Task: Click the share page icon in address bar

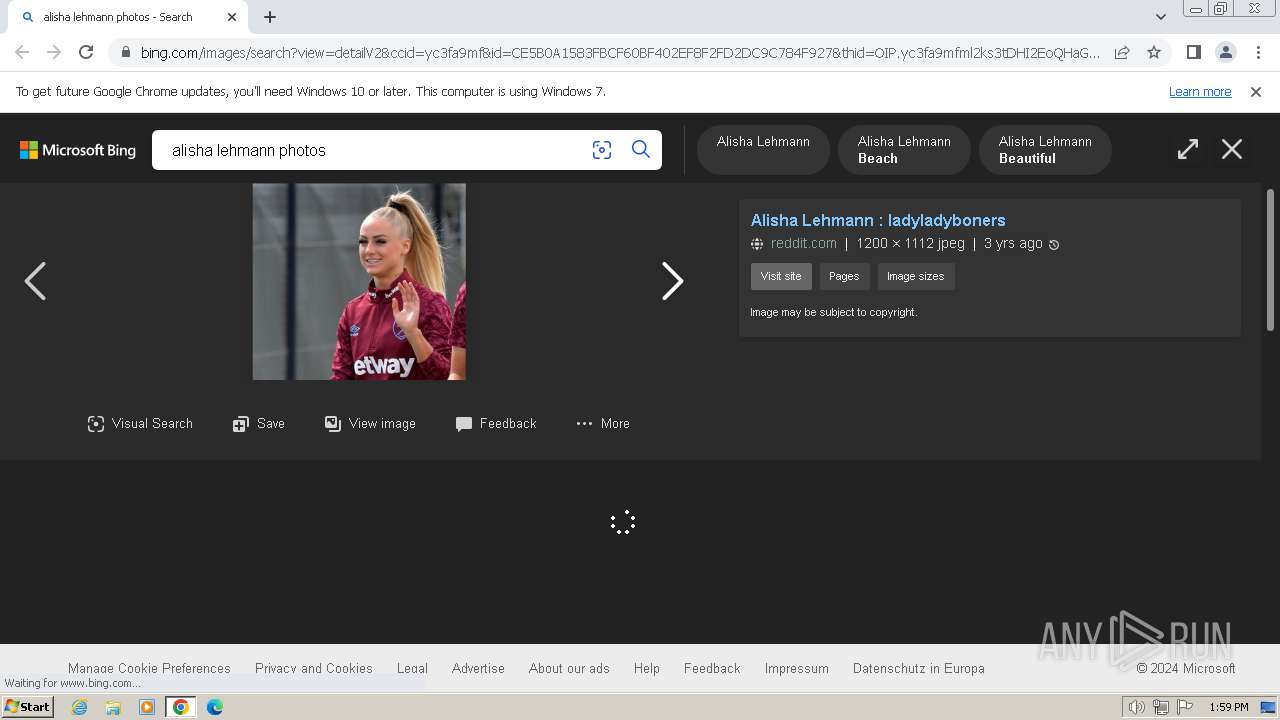Action: [1122, 52]
